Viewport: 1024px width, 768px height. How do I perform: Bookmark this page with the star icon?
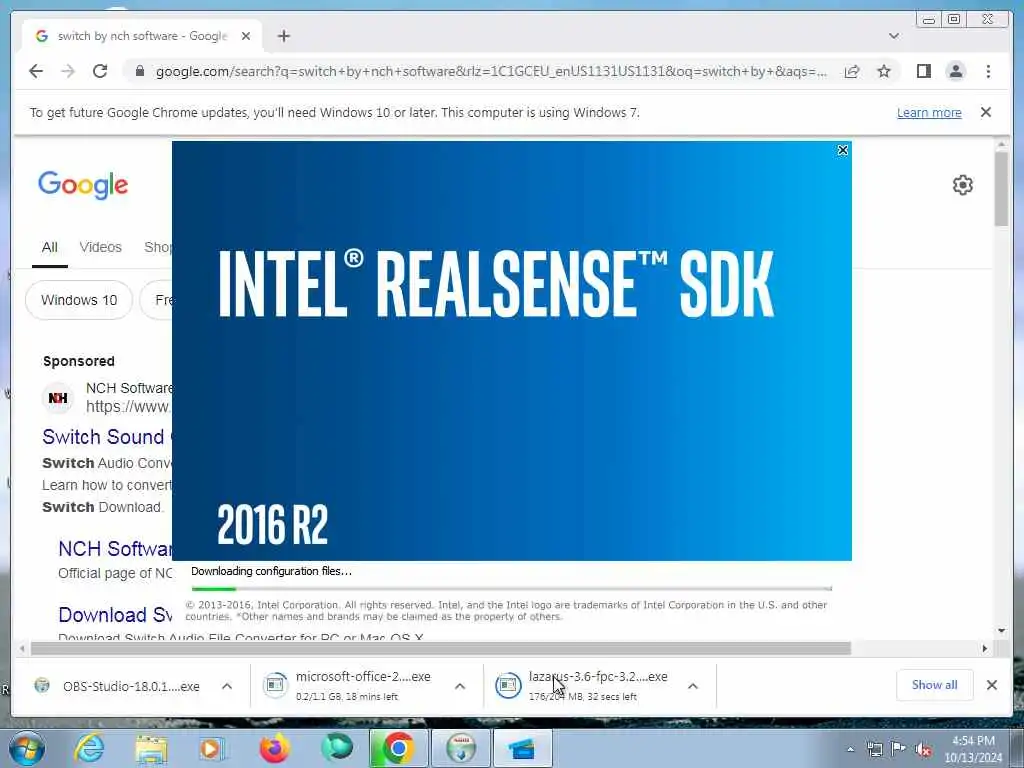click(x=884, y=71)
